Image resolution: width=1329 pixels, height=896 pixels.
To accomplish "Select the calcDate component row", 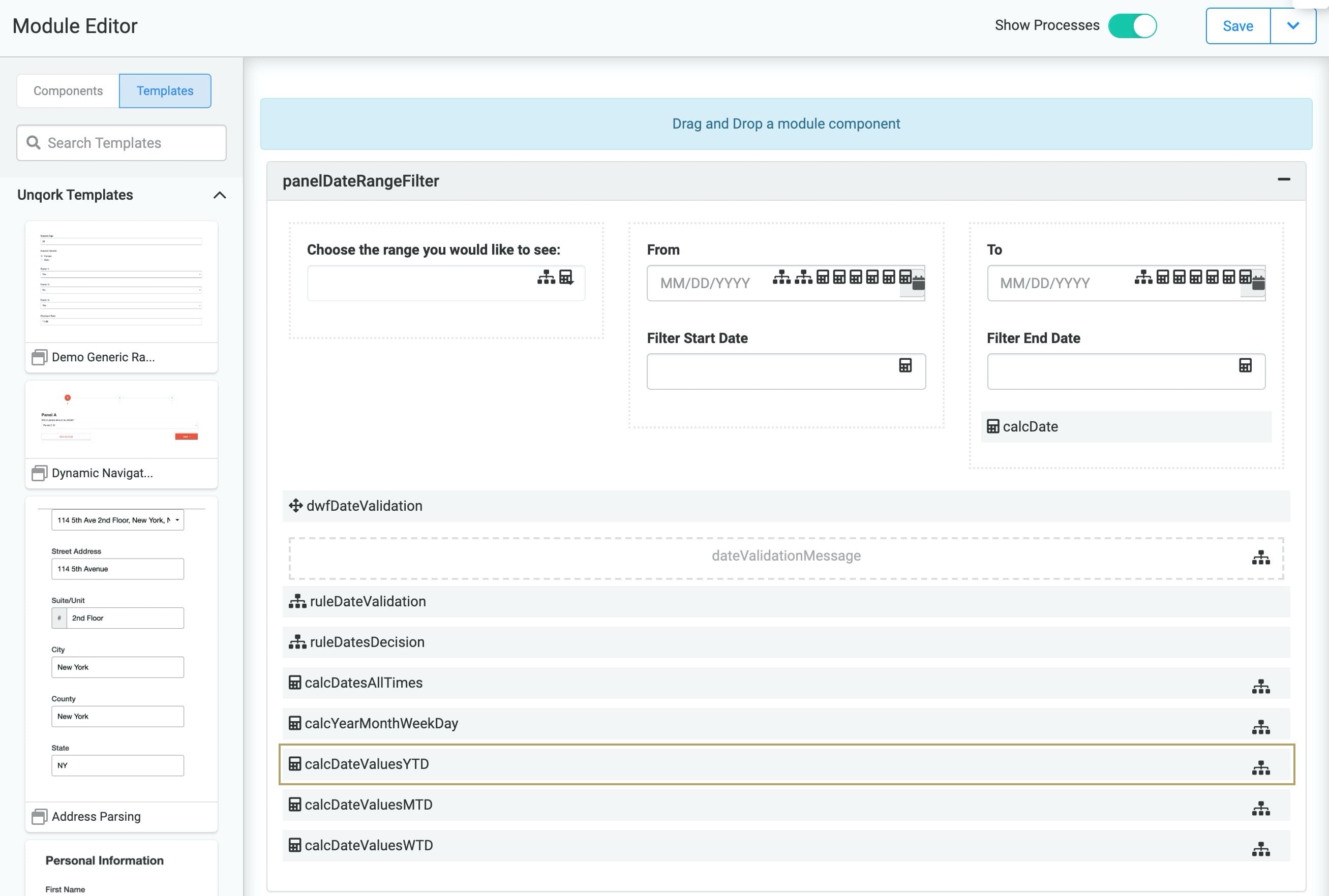I will (1126, 427).
